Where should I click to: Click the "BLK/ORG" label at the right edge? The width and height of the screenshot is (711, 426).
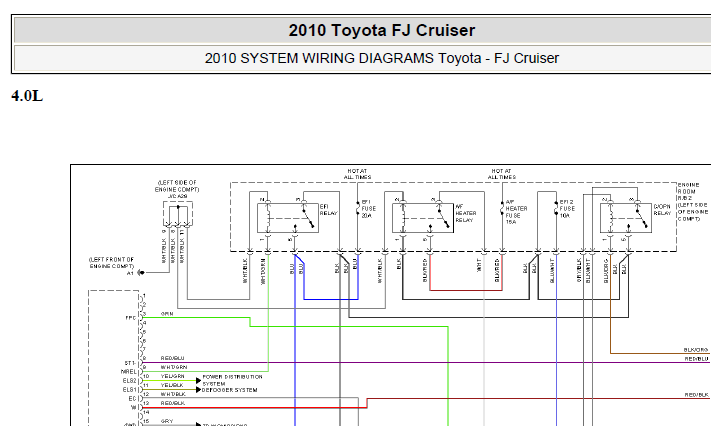click(x=696, y=350)
